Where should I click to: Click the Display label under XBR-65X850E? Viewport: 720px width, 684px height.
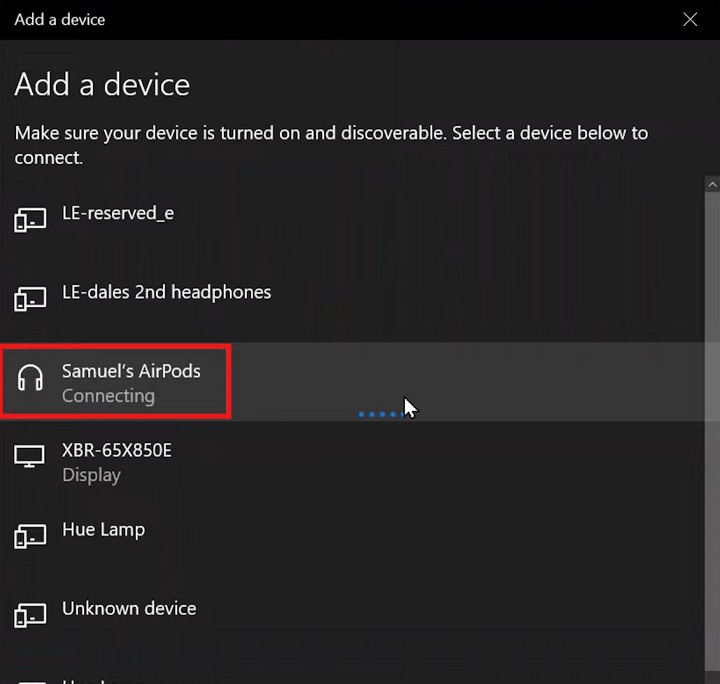[x=91, y=475]
